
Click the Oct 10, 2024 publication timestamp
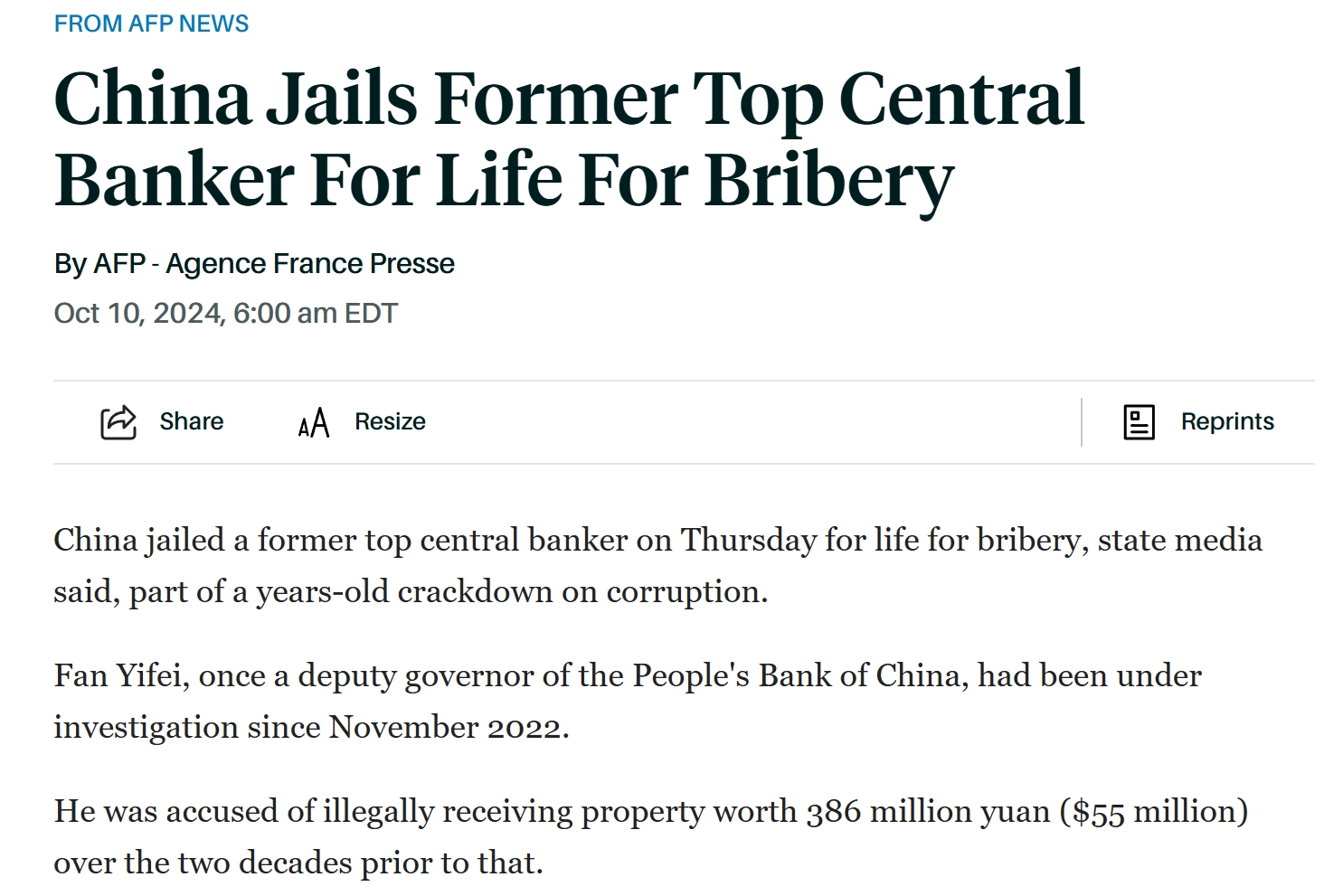[x=225, y=314]
